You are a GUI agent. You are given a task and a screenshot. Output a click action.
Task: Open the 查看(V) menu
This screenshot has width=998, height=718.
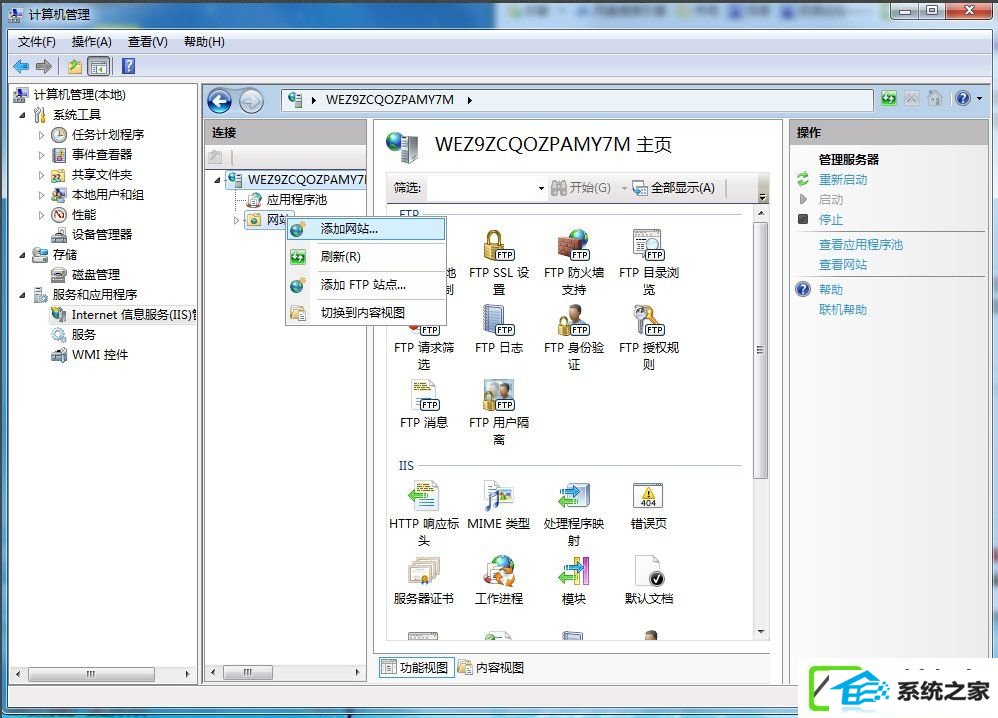[x=148, y=42]
